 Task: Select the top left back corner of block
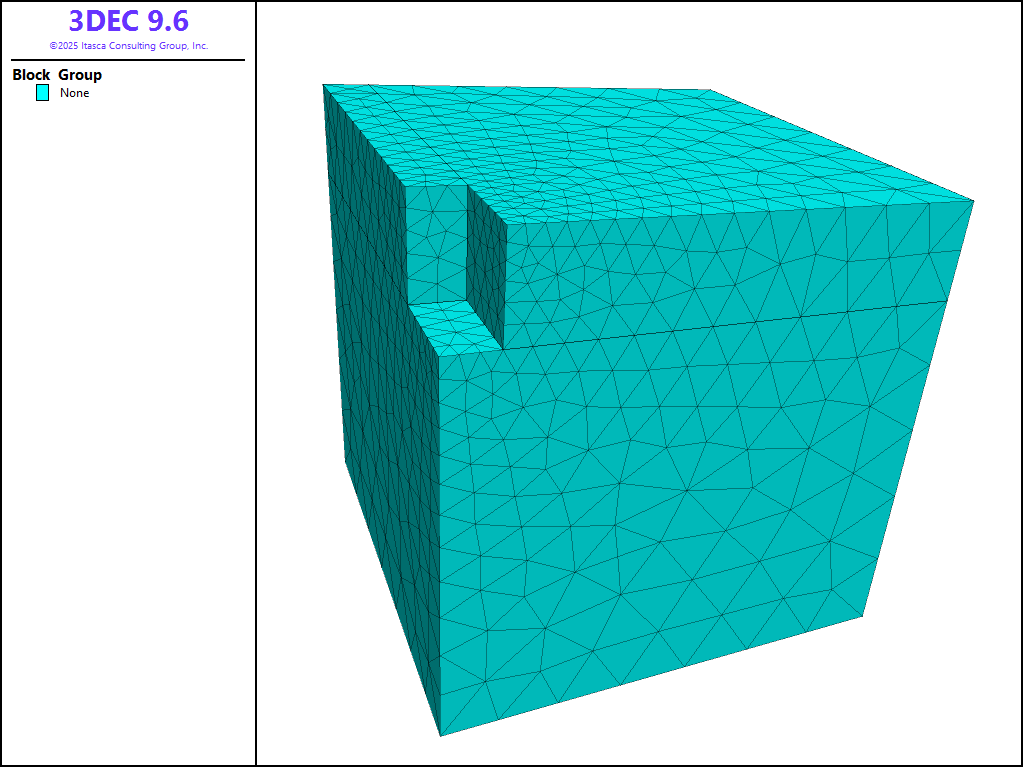(323, 85)
